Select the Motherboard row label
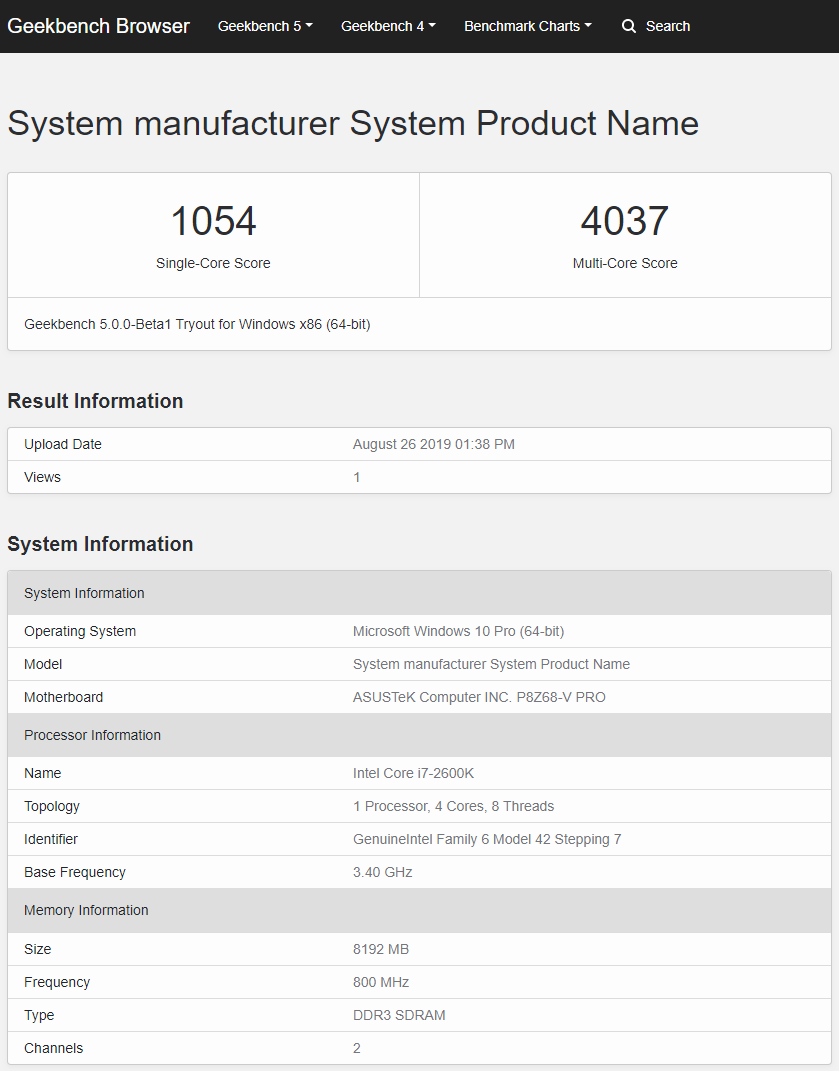The image size is (839, 1071). pos(64,697)
